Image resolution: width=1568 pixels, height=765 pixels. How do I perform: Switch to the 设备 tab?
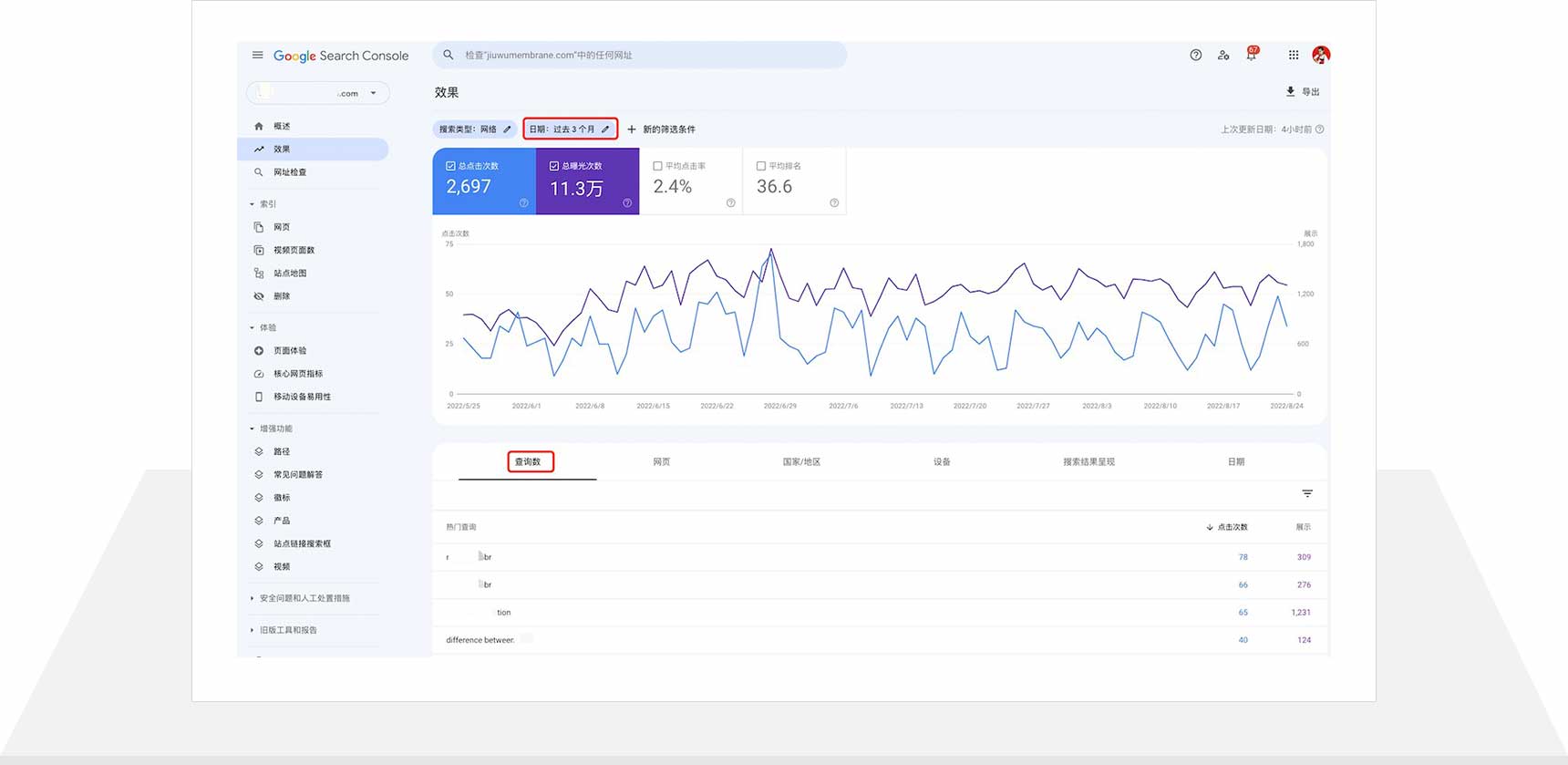pyautogui.click(x=942, y=462)
